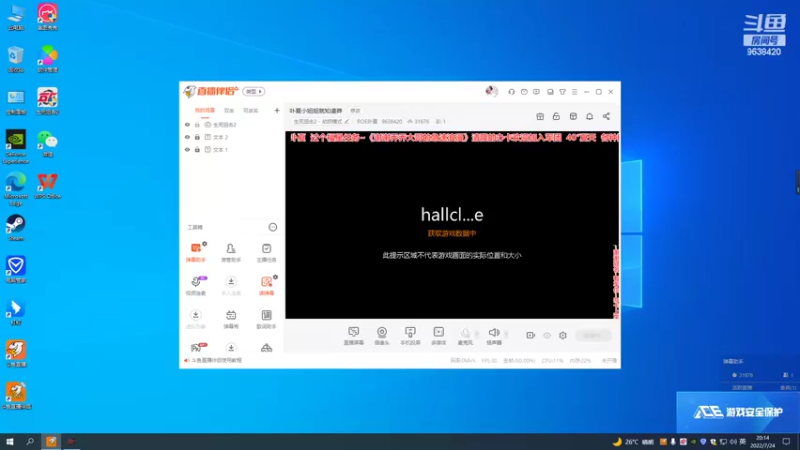This screenshot has width=800, height=450.
Task: Open the notification bell above preview
Action: [589, 116]
